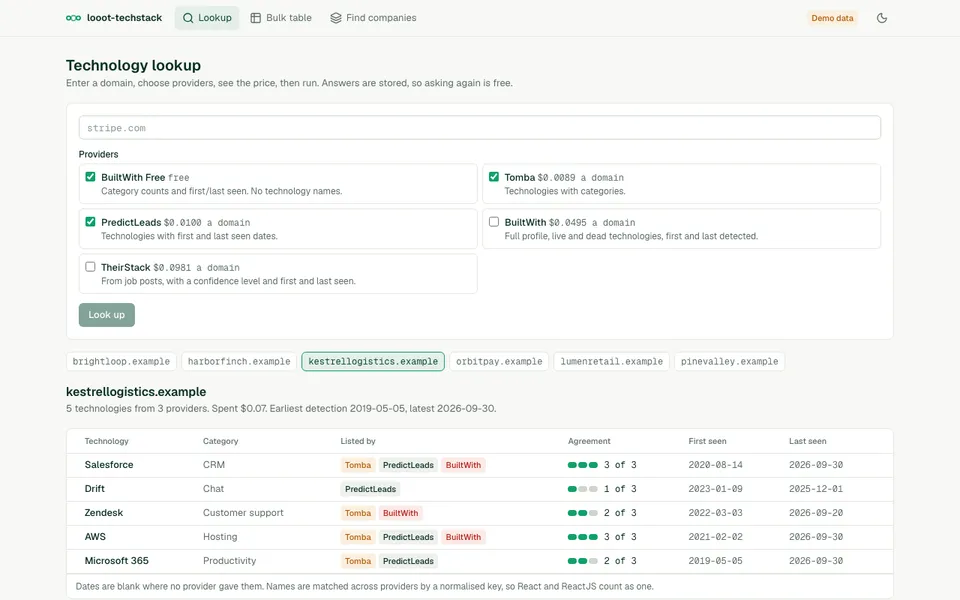Uncheck PredictLeads provider checkbox
Screen dimensions: 960x600
pos(91,222)
